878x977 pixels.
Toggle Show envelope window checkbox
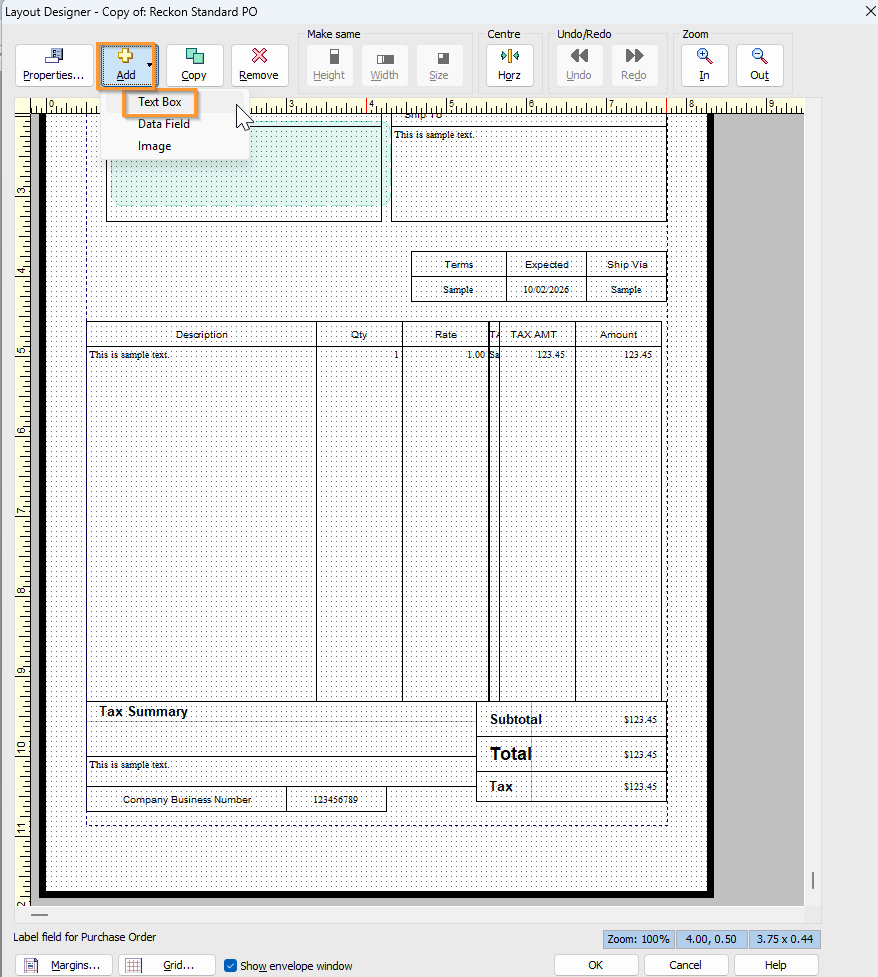tap(231, 965)
